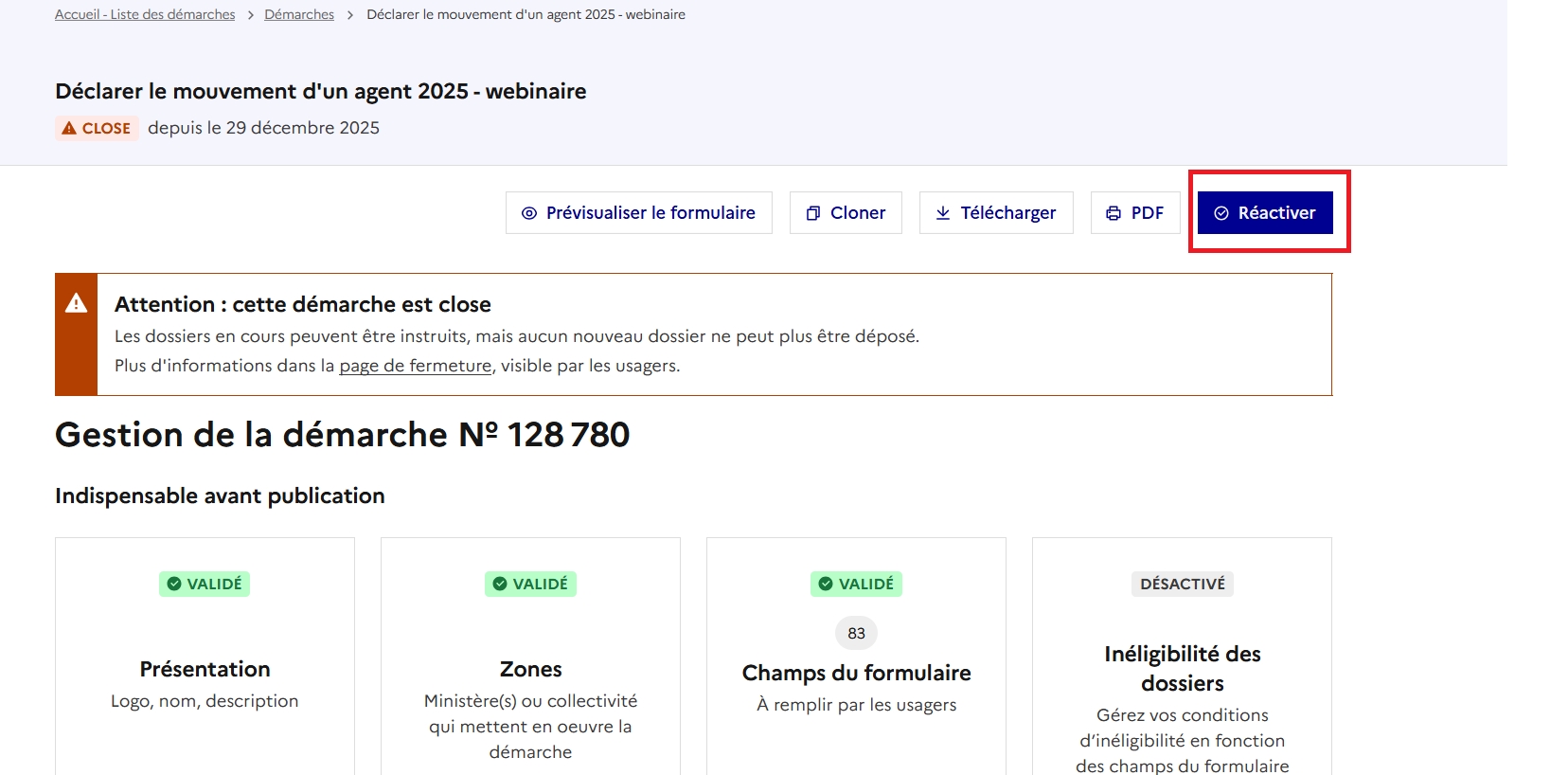Open the Présentation card
1568x775 pixels.
pos(205,669)
